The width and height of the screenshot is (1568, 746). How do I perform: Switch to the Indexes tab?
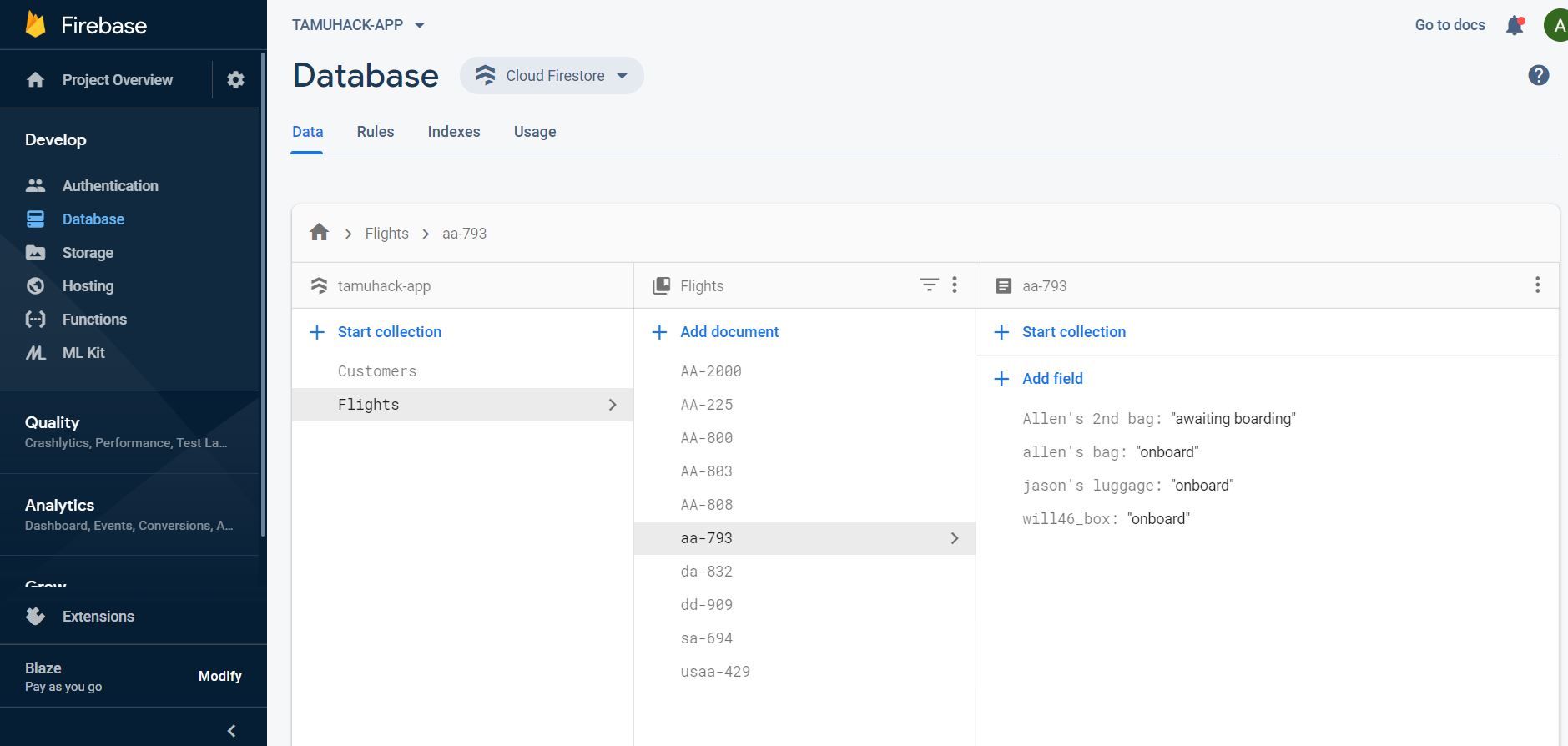[454, 132]
